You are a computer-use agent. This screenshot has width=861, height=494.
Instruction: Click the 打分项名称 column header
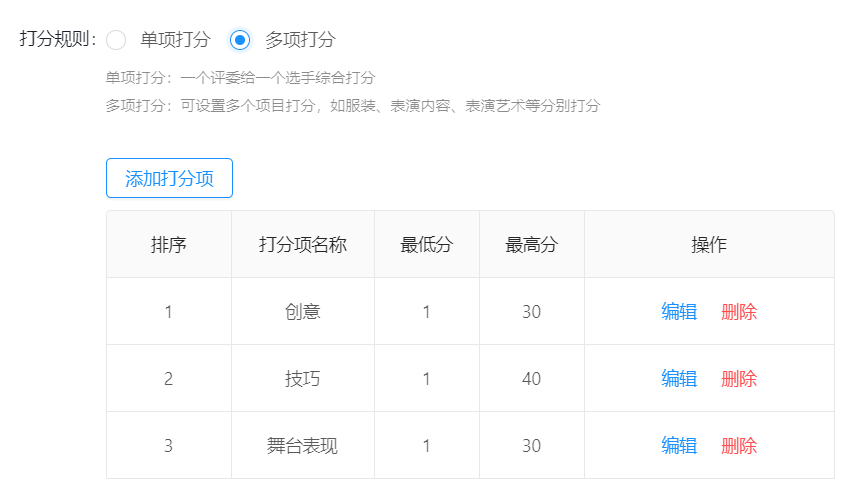(303, 244)
